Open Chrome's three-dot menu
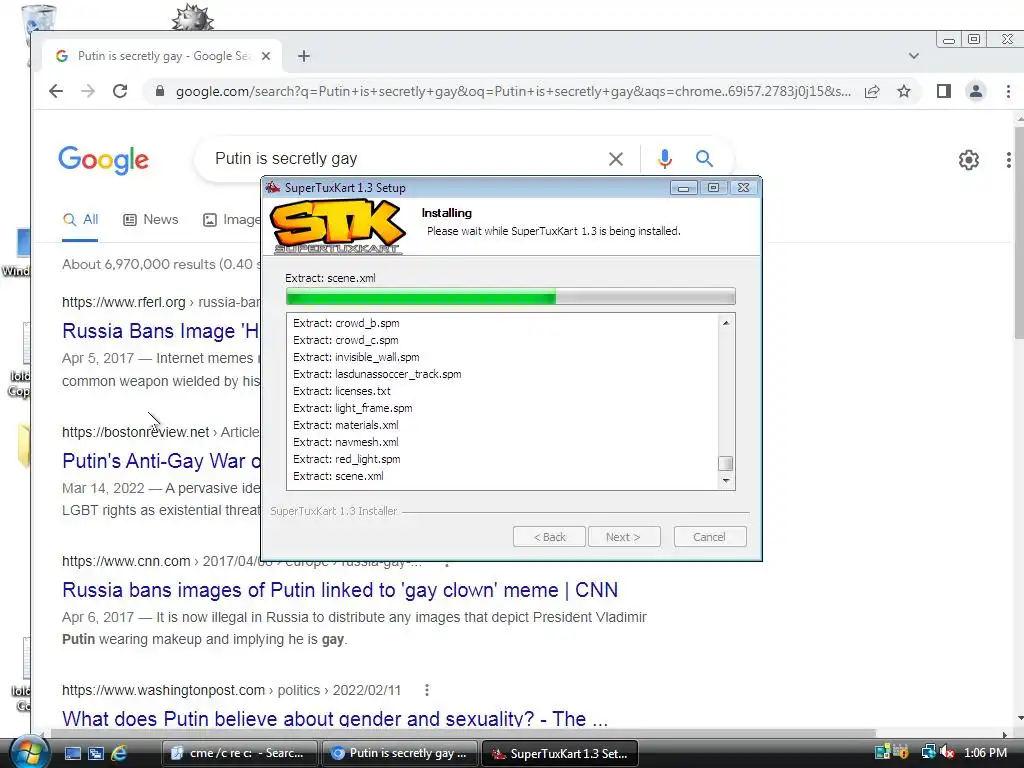 coord(1008,91)
